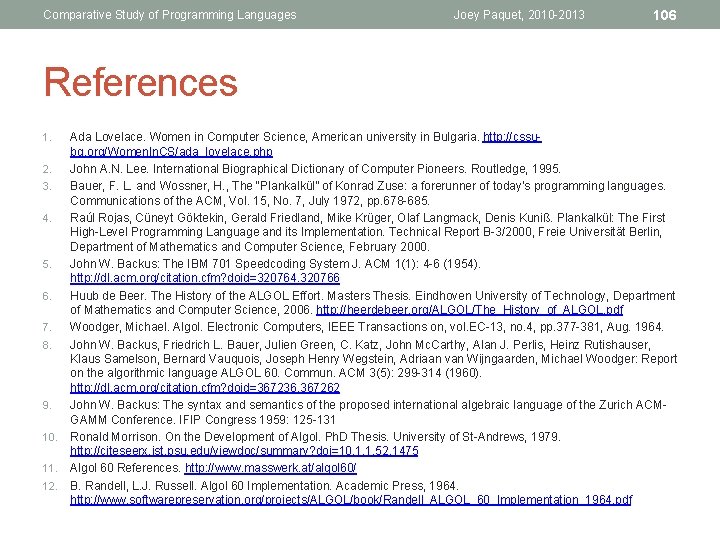
Task: Open the citeseerx.ist.psu.edu summary link
Action: coord(244,451)
